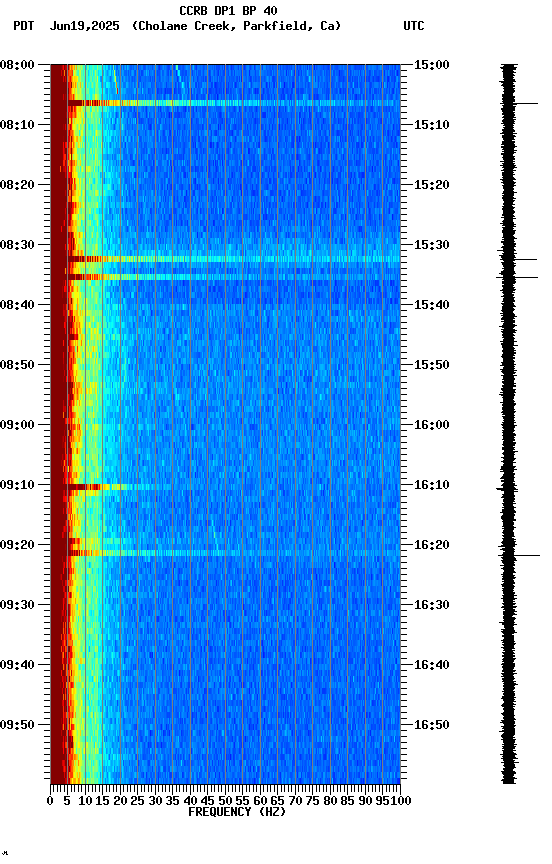
Task: Click the 08:20 PDT time label
Action: coord(17,185)
